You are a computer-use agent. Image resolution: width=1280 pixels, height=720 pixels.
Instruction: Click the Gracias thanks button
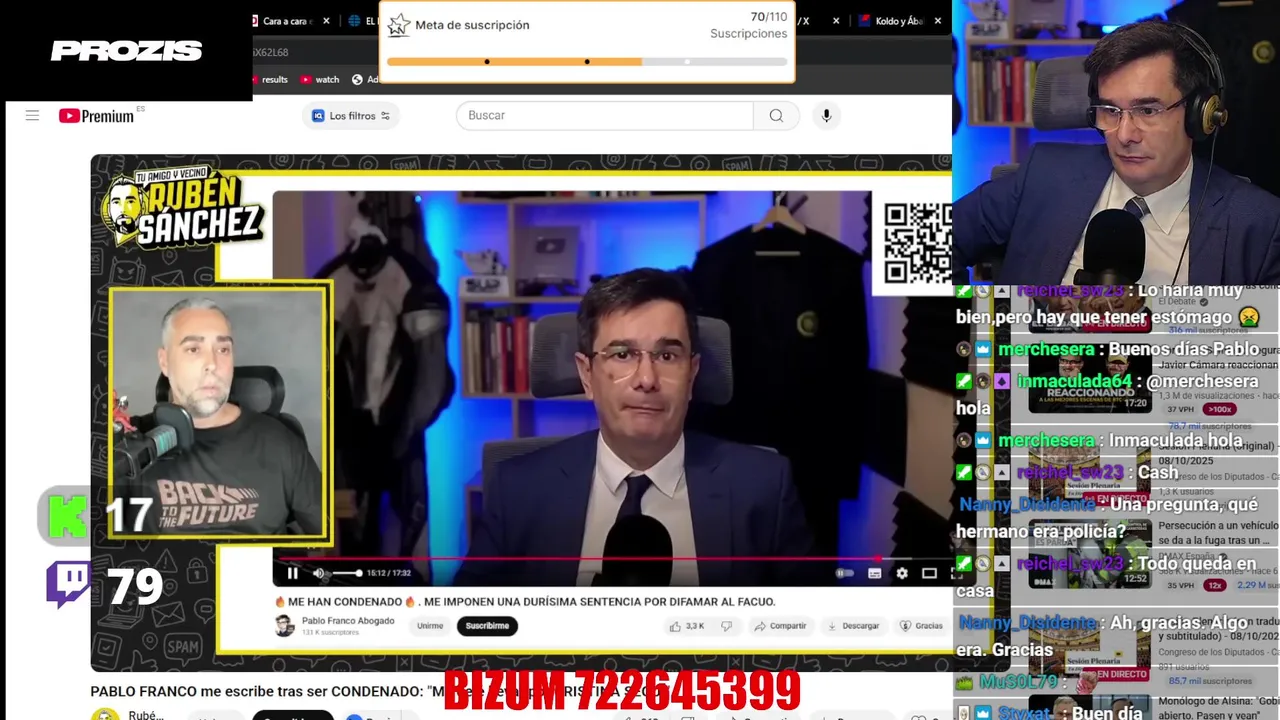(x=921, y=626)
